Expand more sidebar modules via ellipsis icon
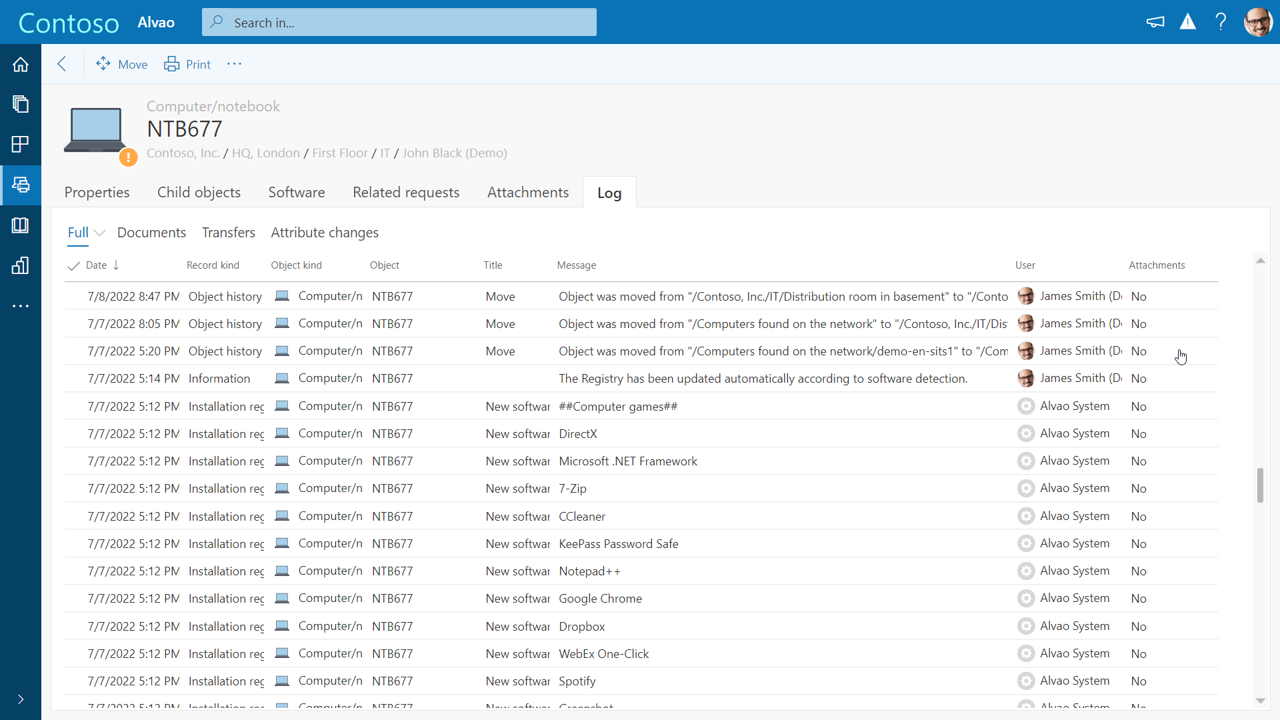 click(x=20, y=305)
